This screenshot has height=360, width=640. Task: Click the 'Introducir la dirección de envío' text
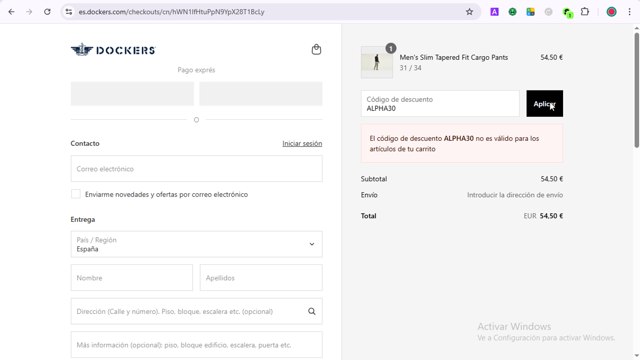pos(515,195)
